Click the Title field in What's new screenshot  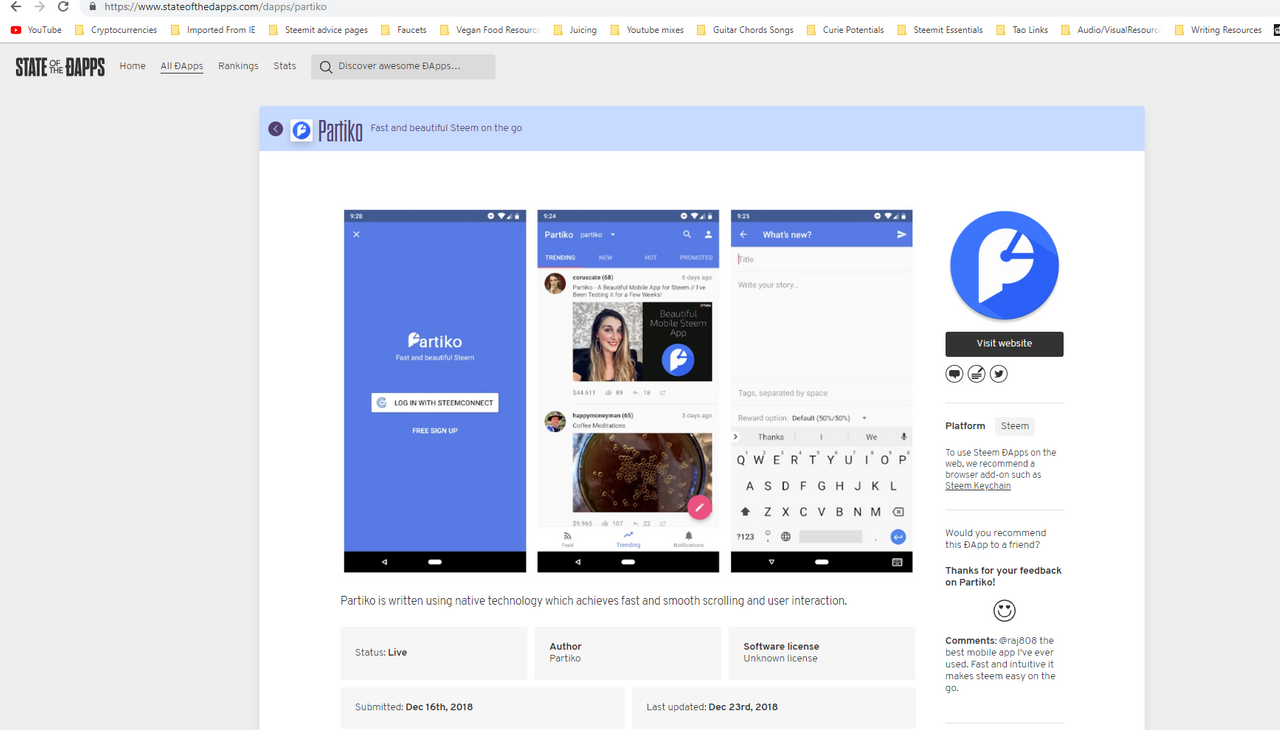(822, 259)
